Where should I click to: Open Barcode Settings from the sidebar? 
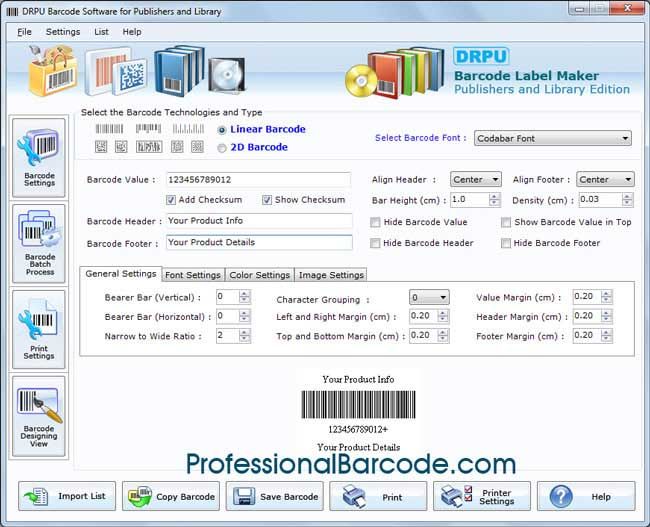(39, 158)
